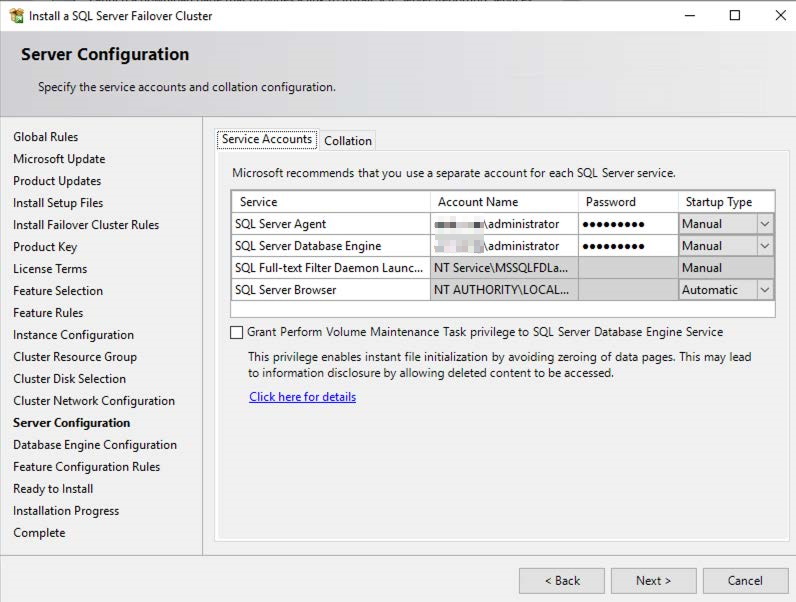Image resolution: width=796 pixels, height=602 pixels.
Task: Click Feature Configuration Rules step
Action: click(86, 467)
